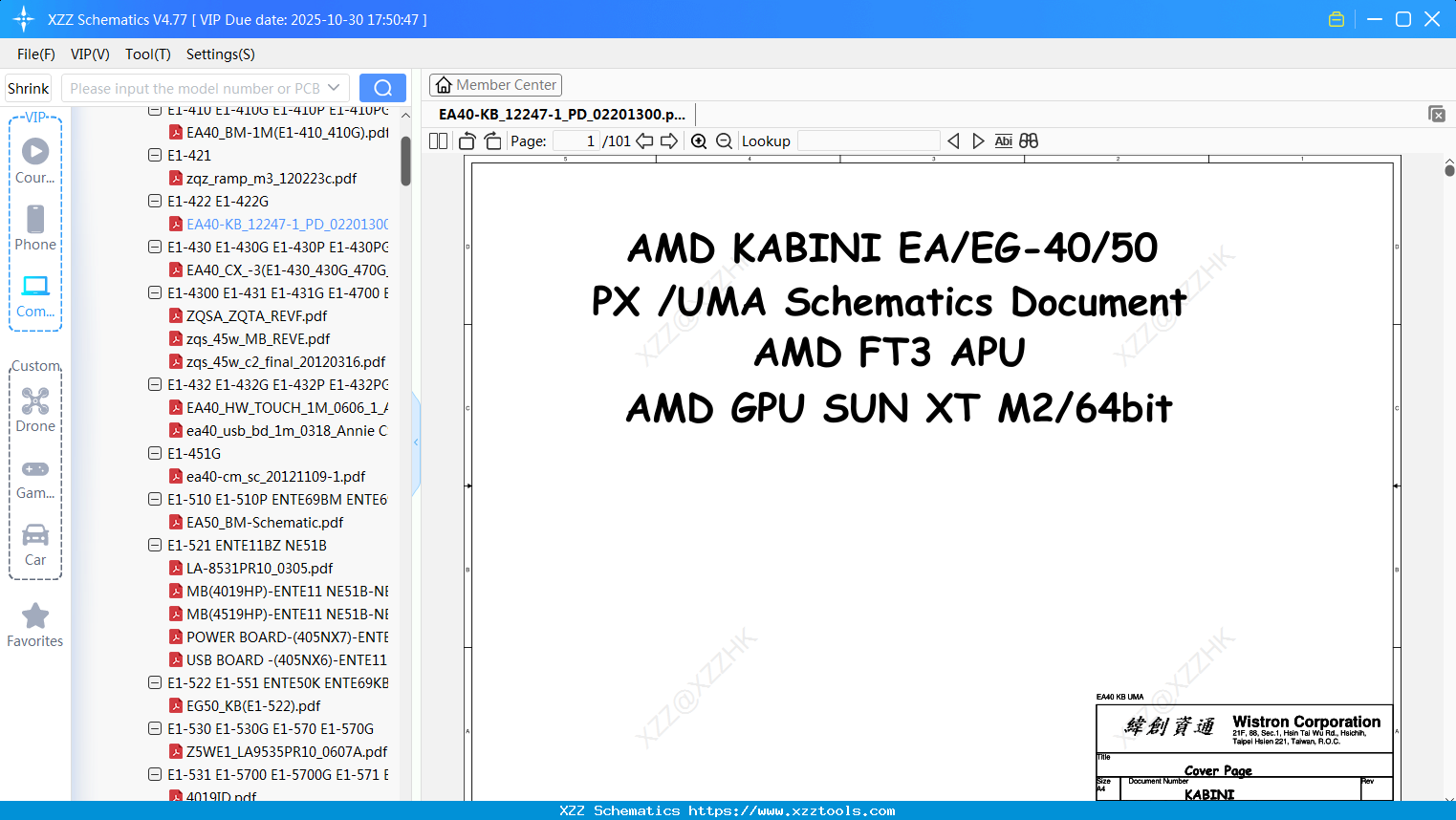Close the open document with the tab-bar icon

click(x=1437, y=114)
